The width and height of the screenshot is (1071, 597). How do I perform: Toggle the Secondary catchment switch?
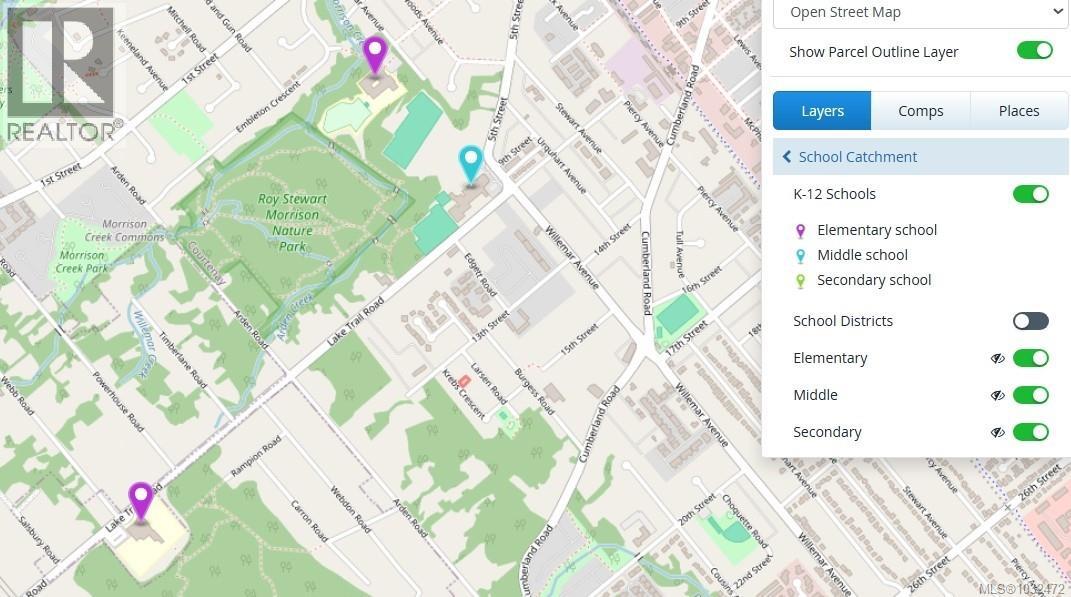tap(1030, 432)
